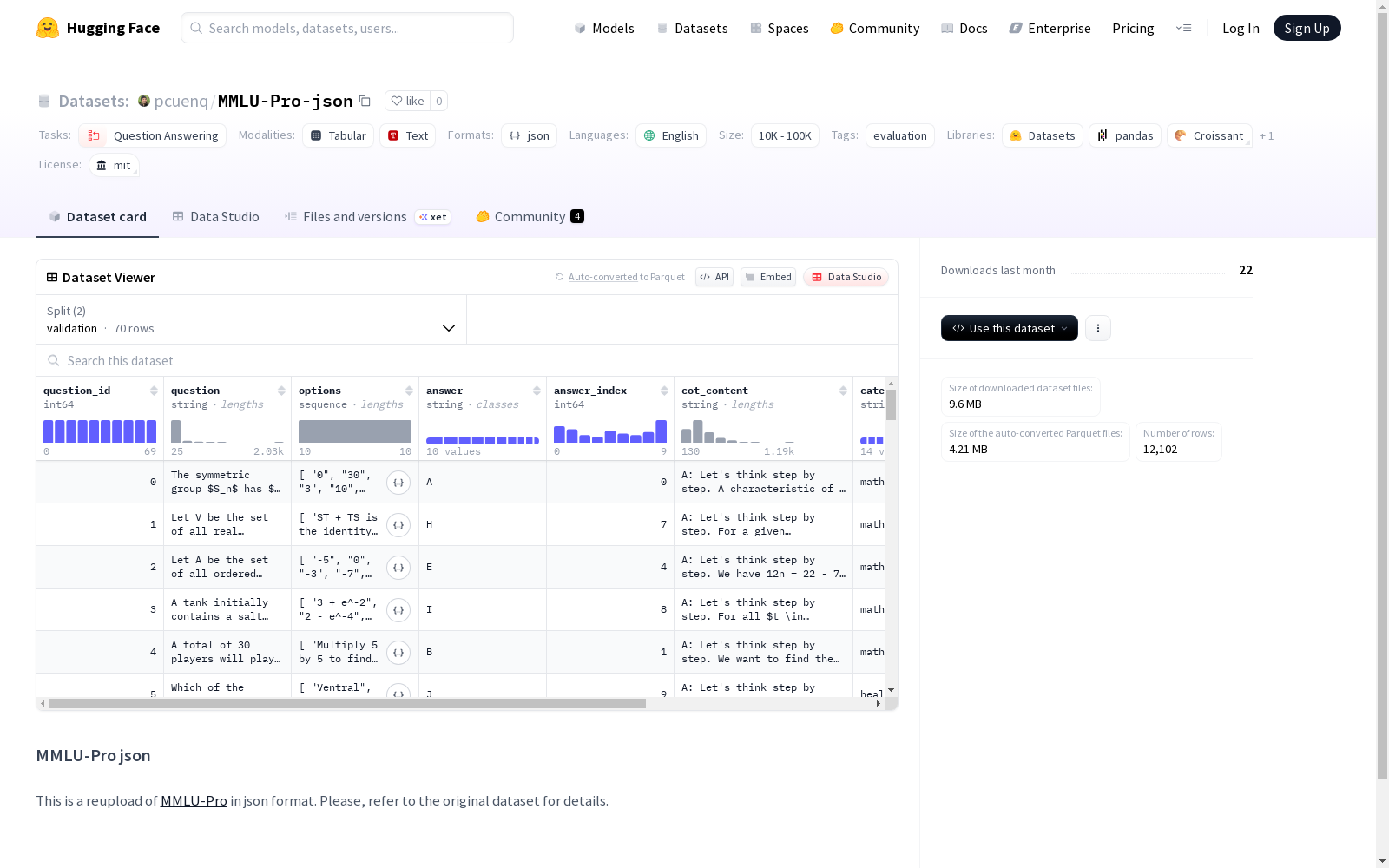The width and height of the screenshot is (1389, 868).
Task: Click the Question Answering task tag
Action: (x=153, y=135)
